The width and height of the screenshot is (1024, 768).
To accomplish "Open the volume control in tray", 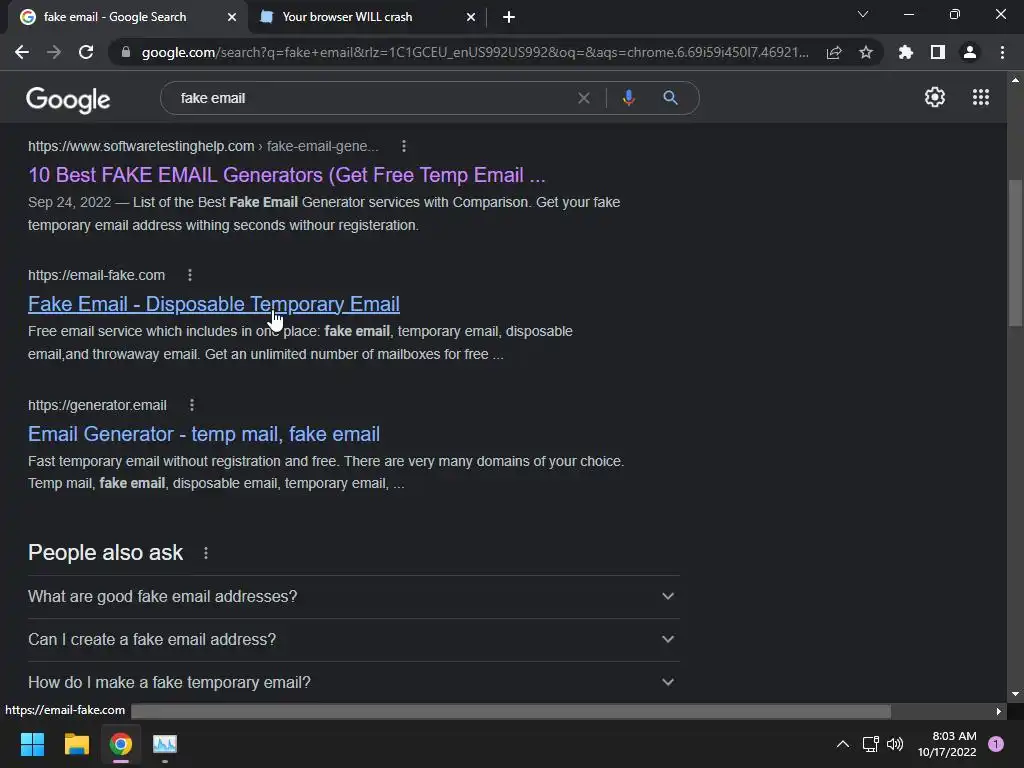I will tap(895, 744).
